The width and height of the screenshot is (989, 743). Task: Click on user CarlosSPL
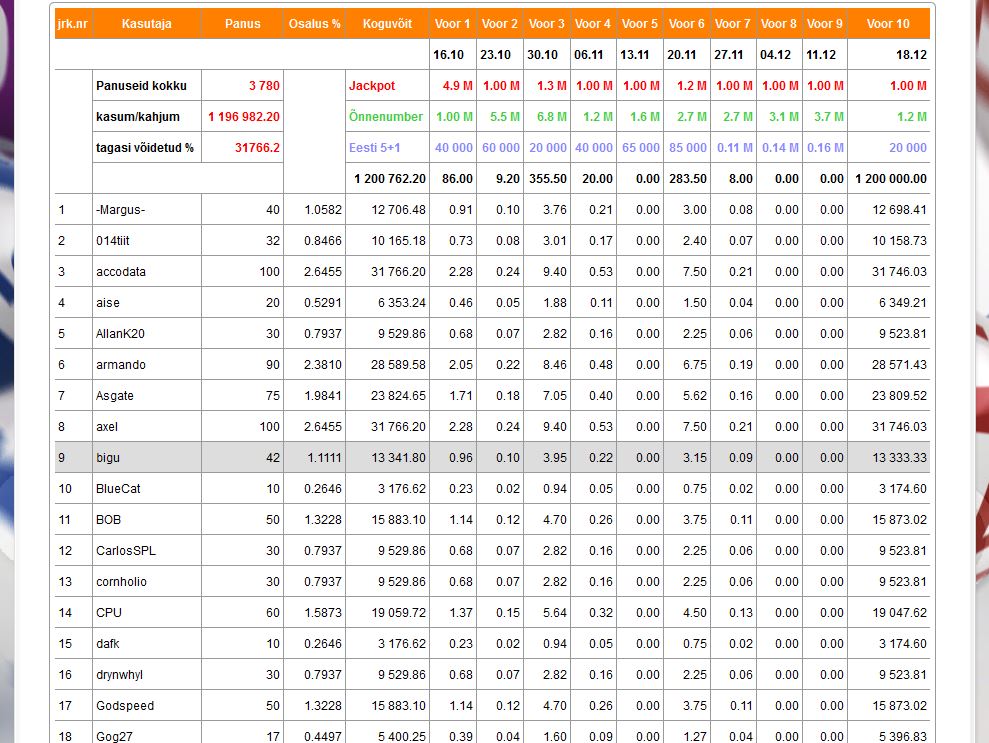126,551
